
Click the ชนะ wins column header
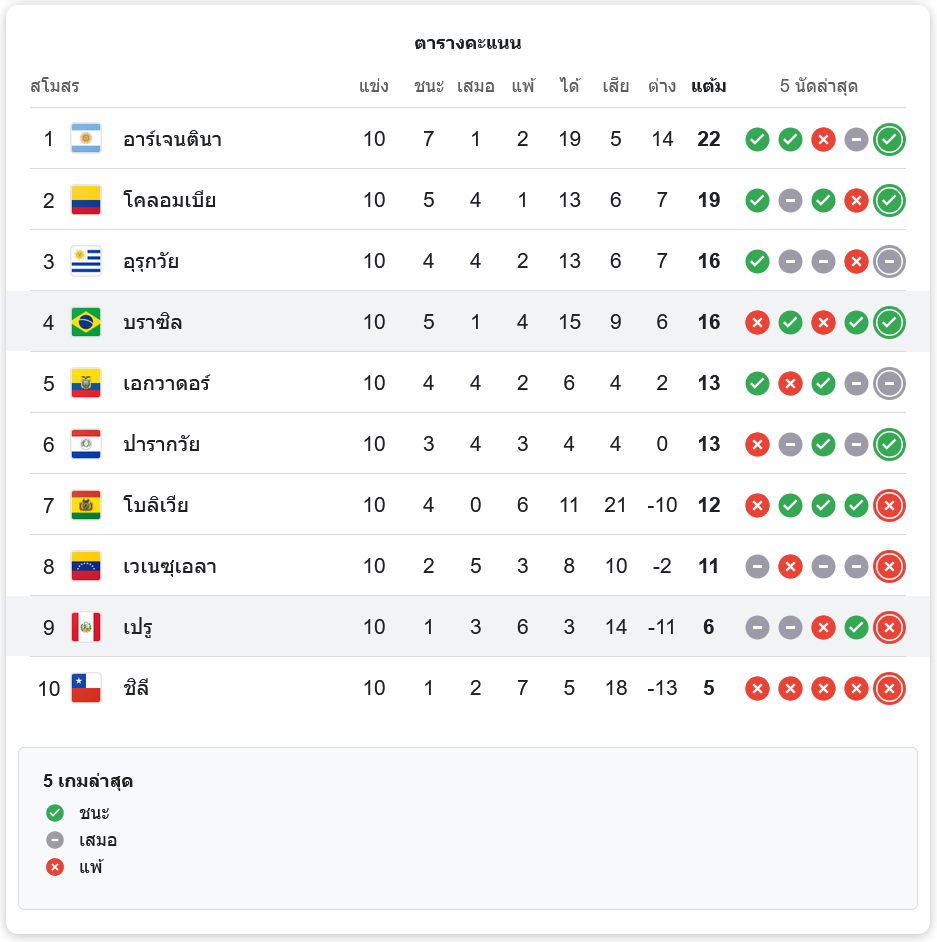[429, 86]
